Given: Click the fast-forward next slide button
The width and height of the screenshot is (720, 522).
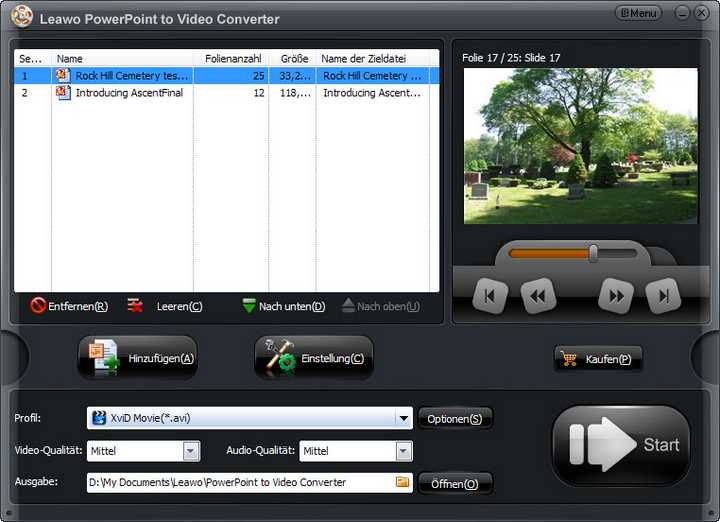Looking at the screenshot, I should tap(616, 296).
